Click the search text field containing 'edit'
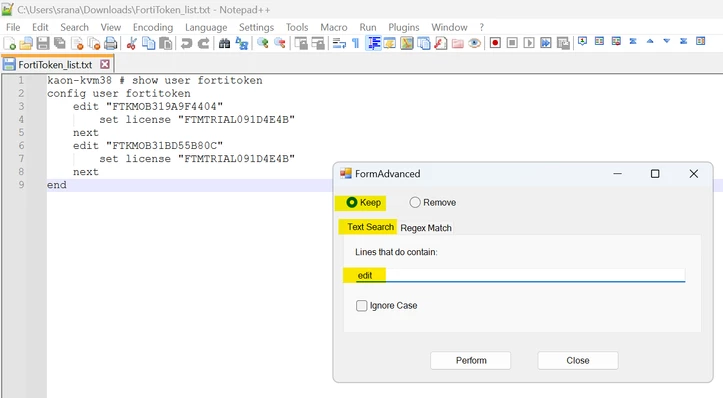Image resolution: width=723 pixels, height=398 pixels. [520, 275]
